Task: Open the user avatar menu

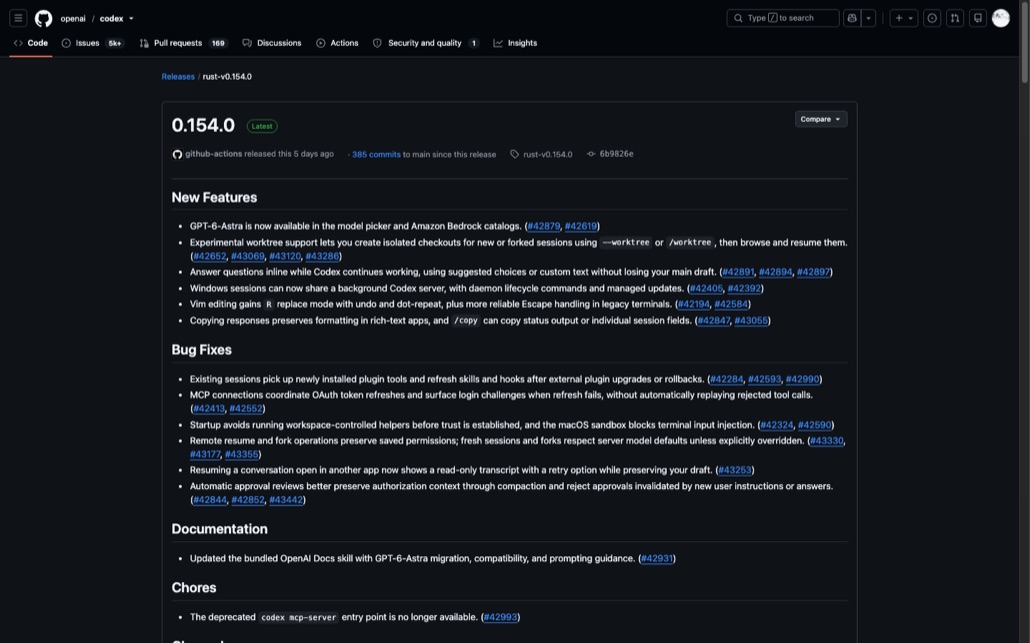Action: click(1000, 18)
